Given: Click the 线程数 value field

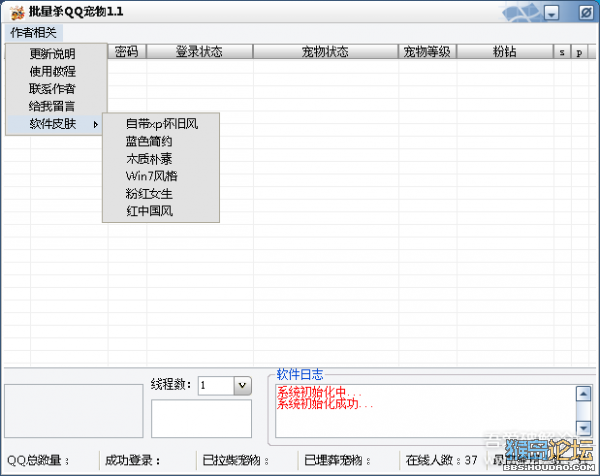Looking at the screenshot, I should coord(216,385).
